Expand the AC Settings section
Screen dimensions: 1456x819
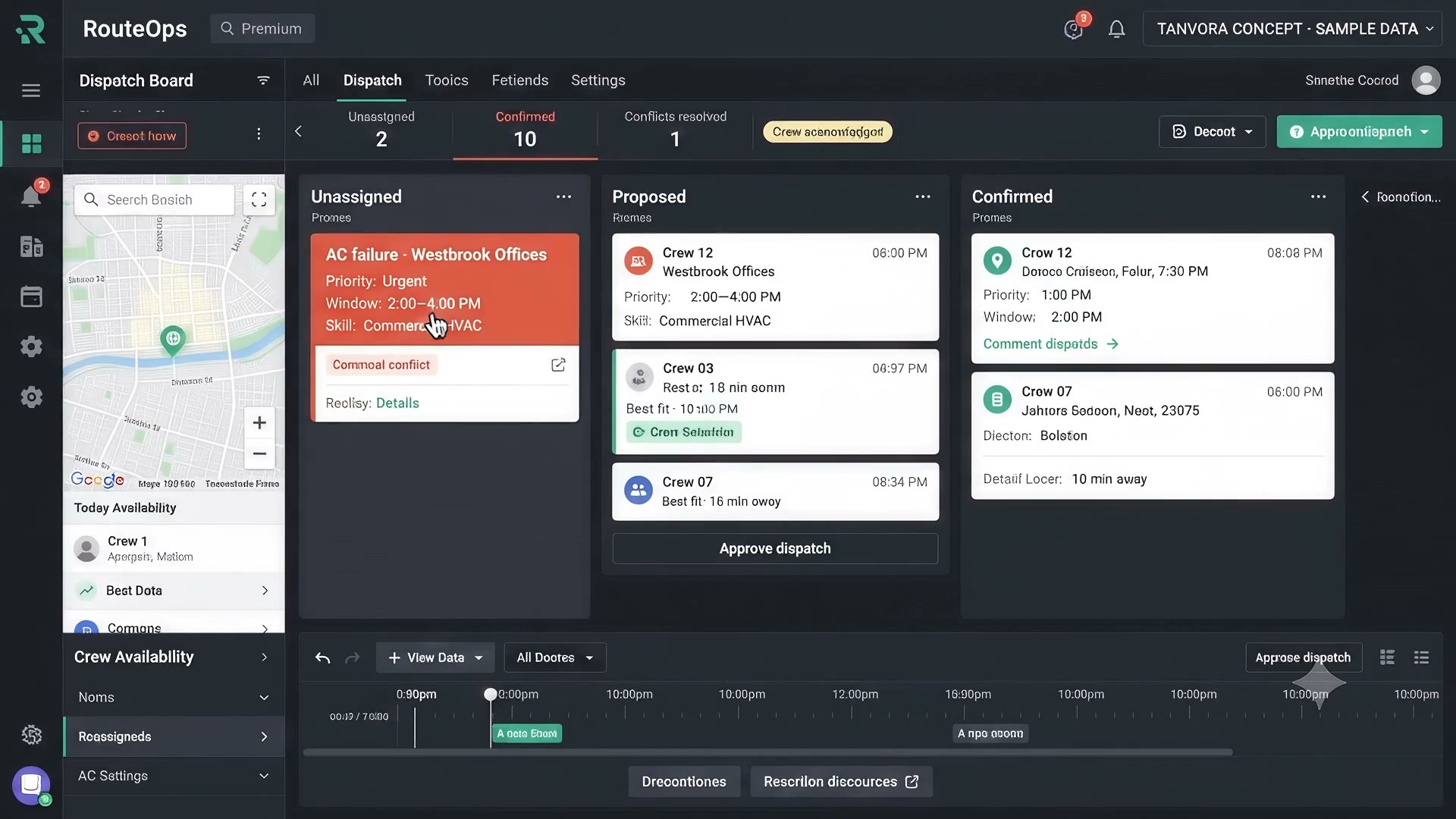pos(174,776)
